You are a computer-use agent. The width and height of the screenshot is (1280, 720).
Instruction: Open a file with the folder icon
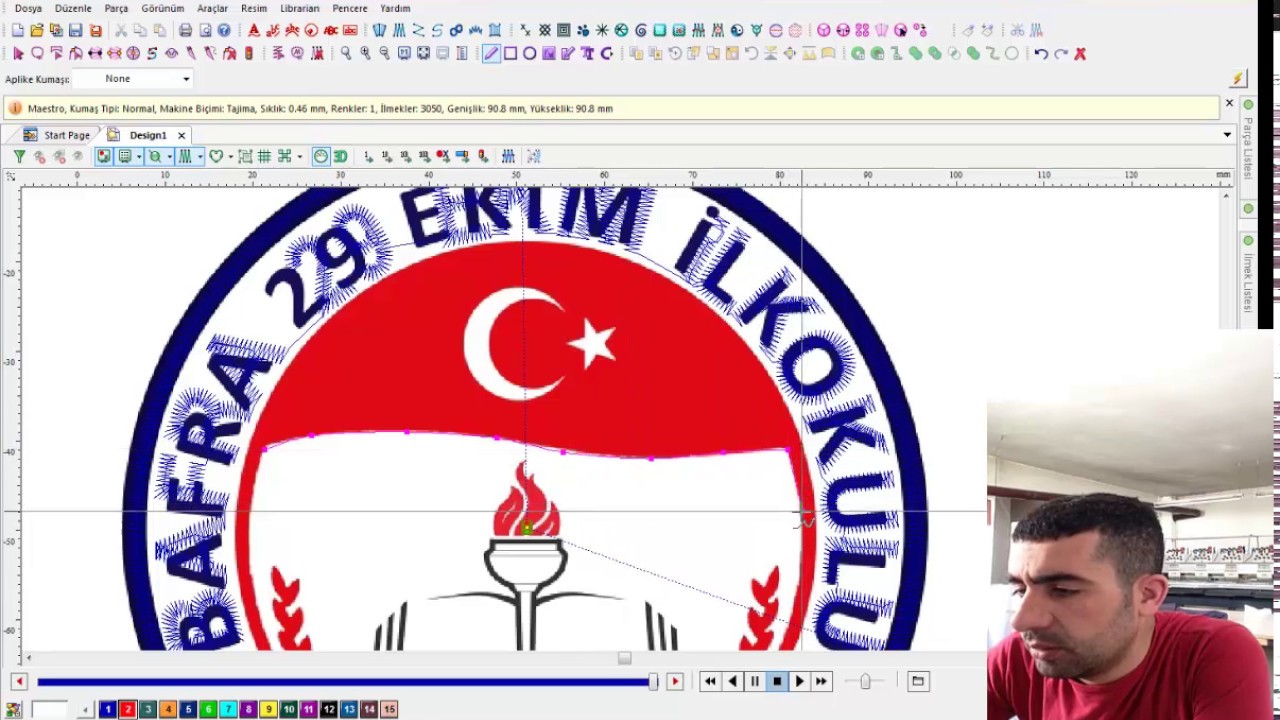point(37,31)
